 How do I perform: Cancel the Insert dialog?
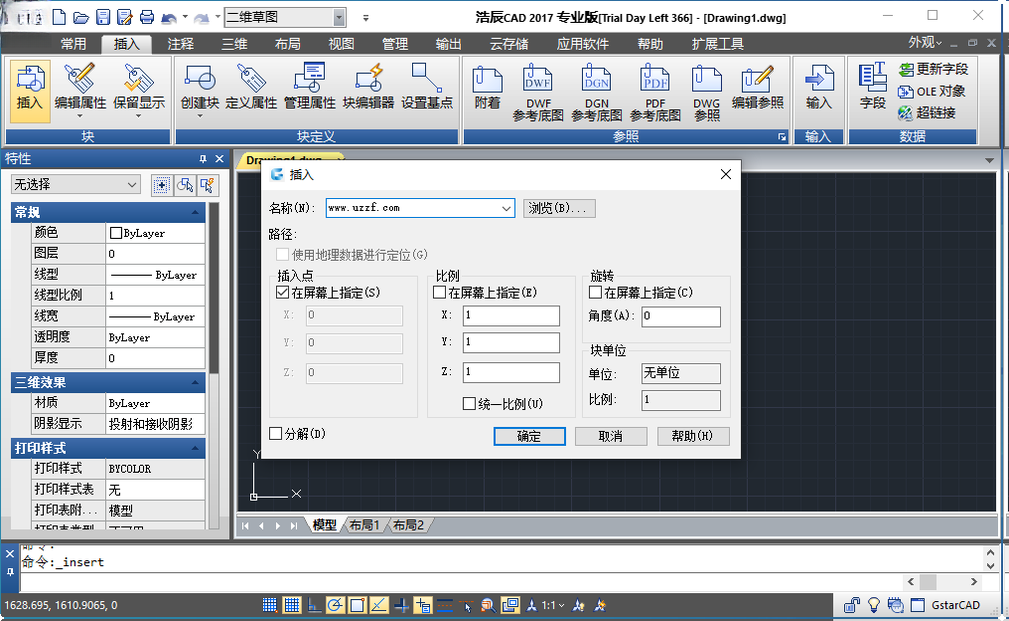tap(611, 436)
